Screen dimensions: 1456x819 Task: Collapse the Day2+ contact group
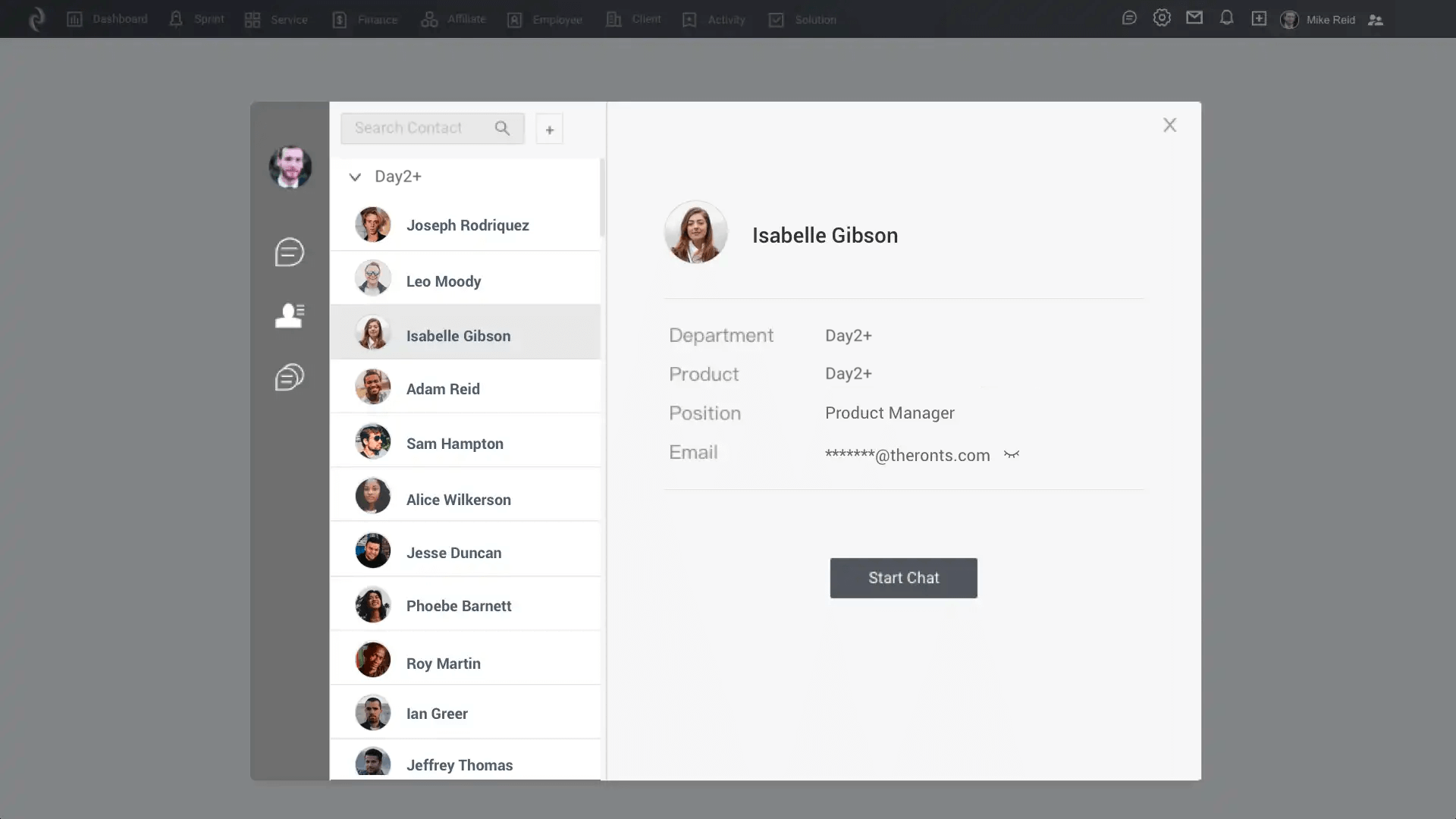(355, 177)
